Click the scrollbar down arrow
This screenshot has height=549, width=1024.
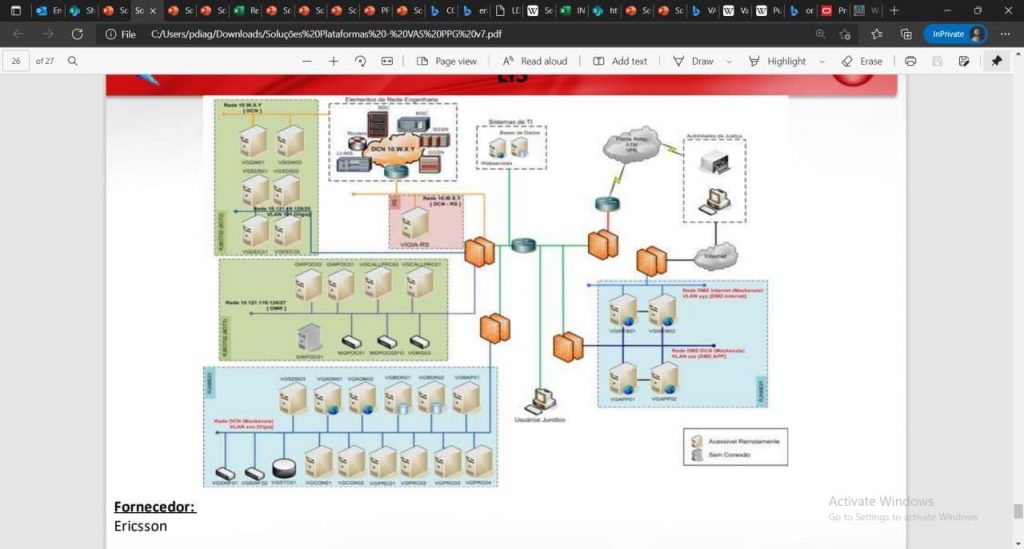[1017, 543]
